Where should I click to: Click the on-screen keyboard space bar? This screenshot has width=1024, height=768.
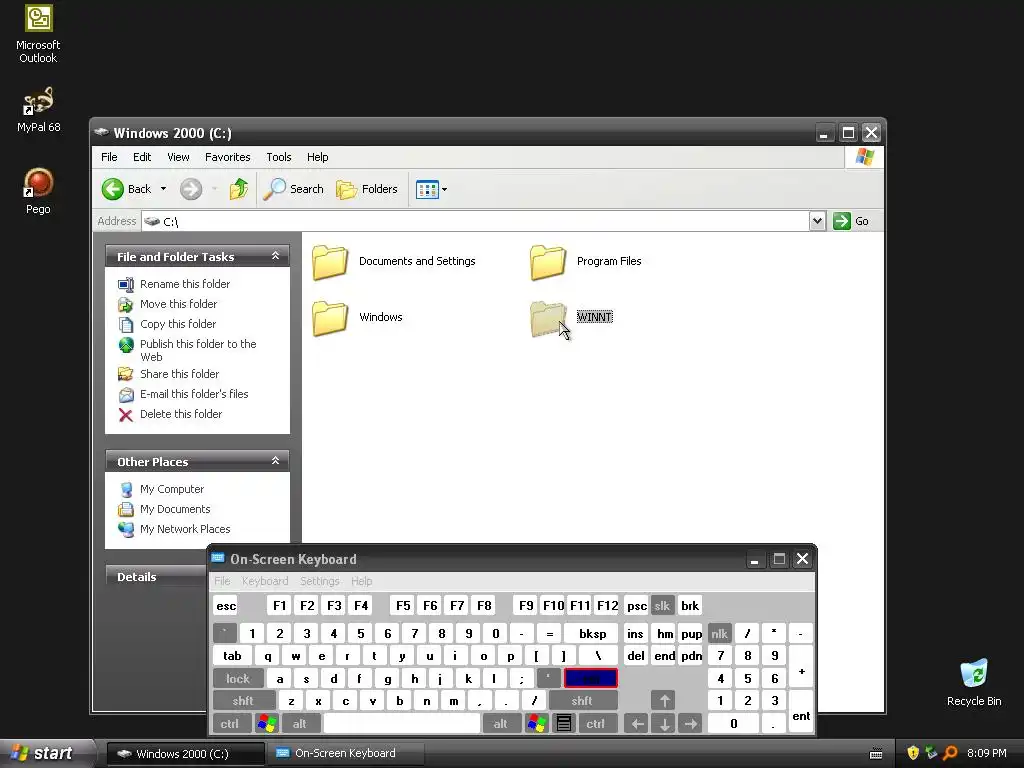(x=402, y=724)
